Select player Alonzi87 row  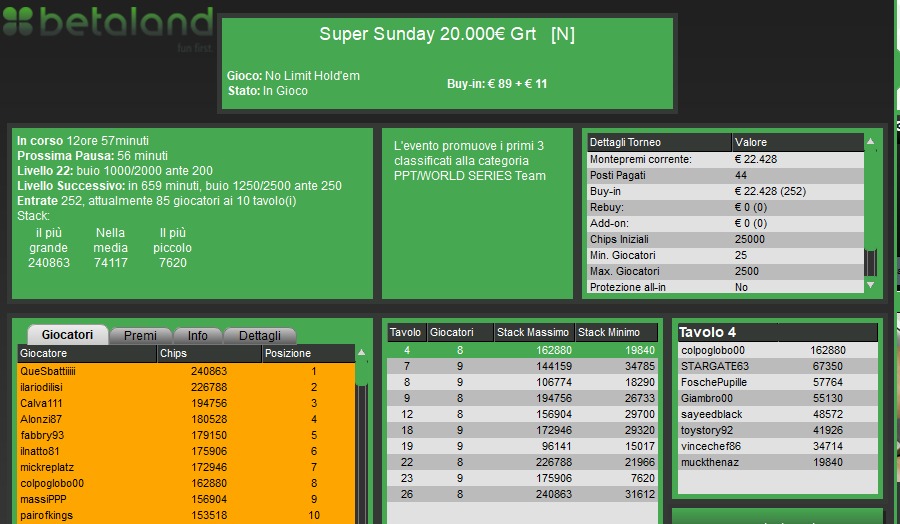coord(187,420)
